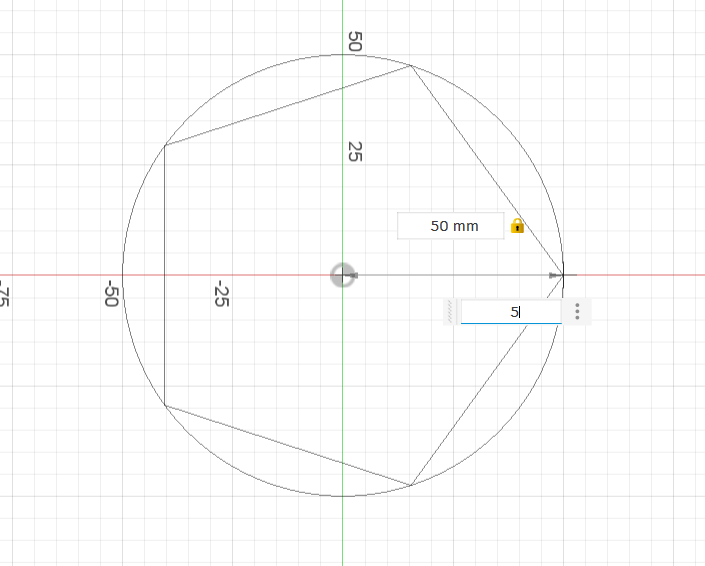Select the polygon's top-right vertex
The height and width of the screenshot is (566, 705).
coord(411,66)
